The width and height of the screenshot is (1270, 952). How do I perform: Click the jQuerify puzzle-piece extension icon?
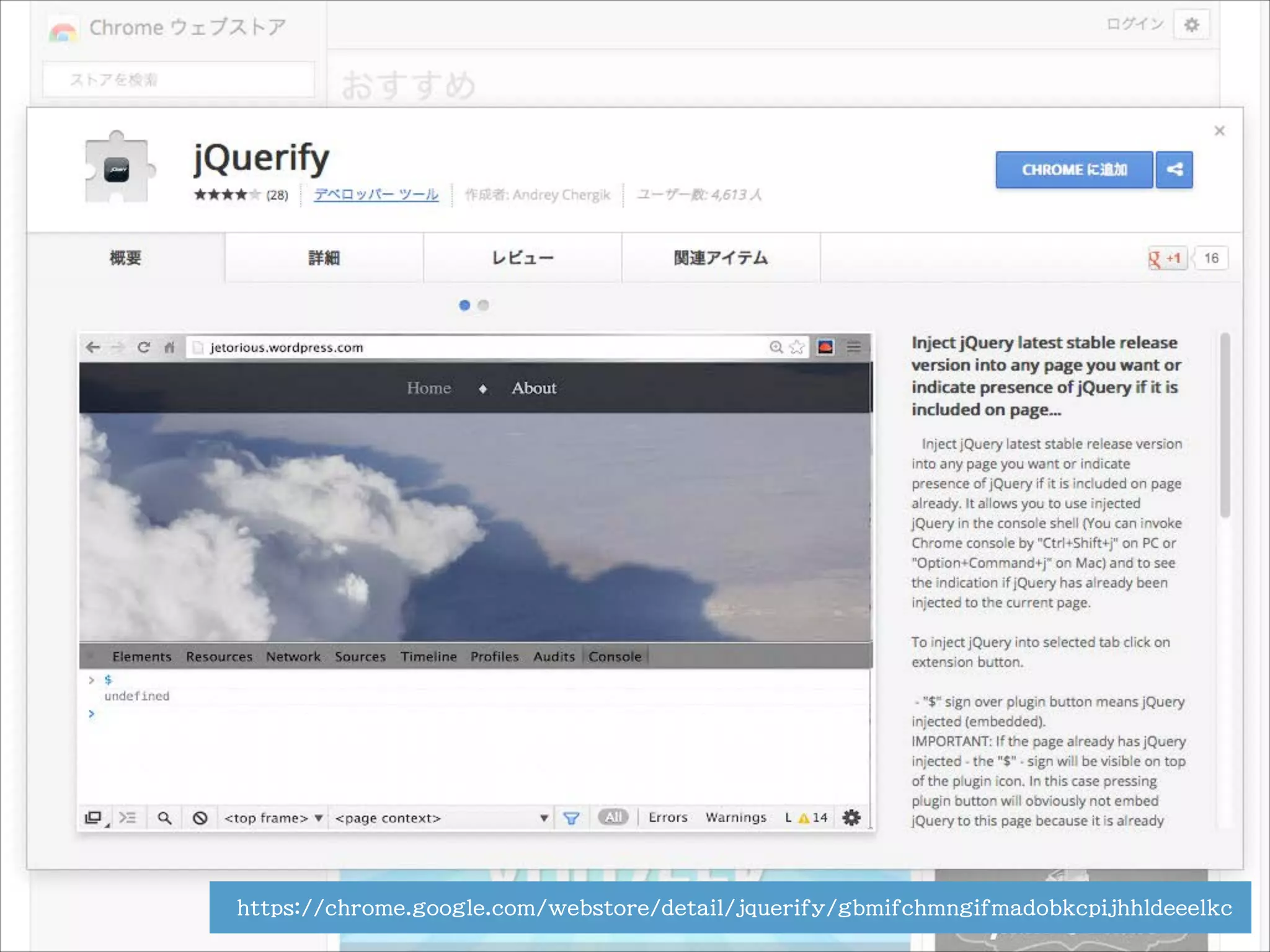point(118,167)
